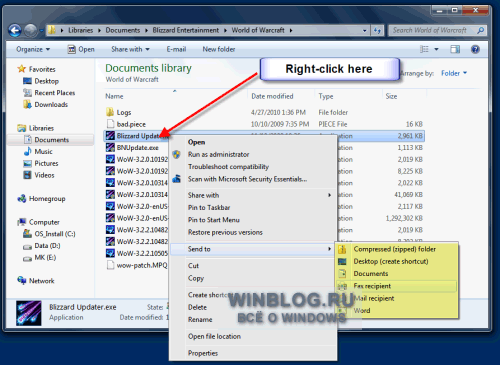The height and width of the screenshot is (365, 500).
Task: Expand the Send to submenu arrow
Action: (329, 249)
